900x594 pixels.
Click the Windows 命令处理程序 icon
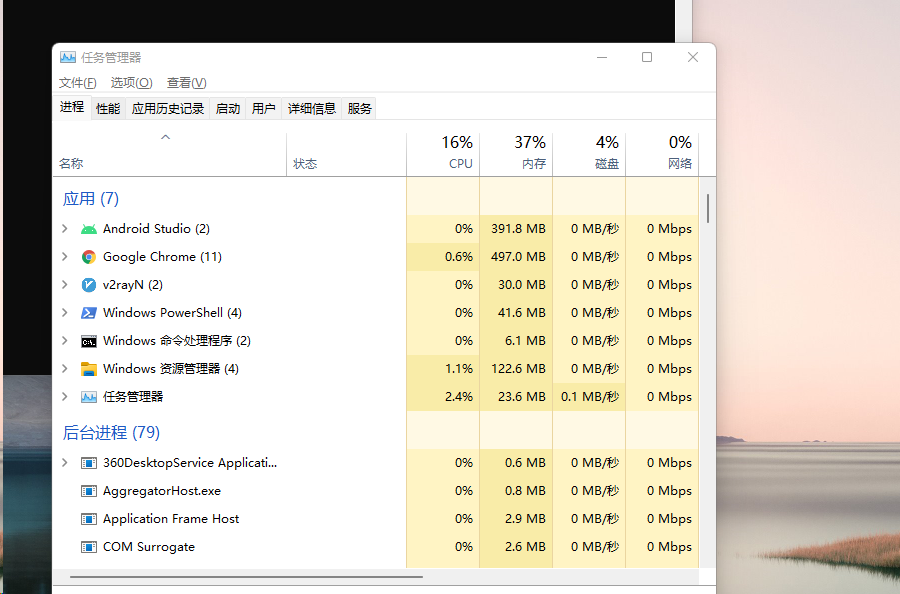[89, 341]
